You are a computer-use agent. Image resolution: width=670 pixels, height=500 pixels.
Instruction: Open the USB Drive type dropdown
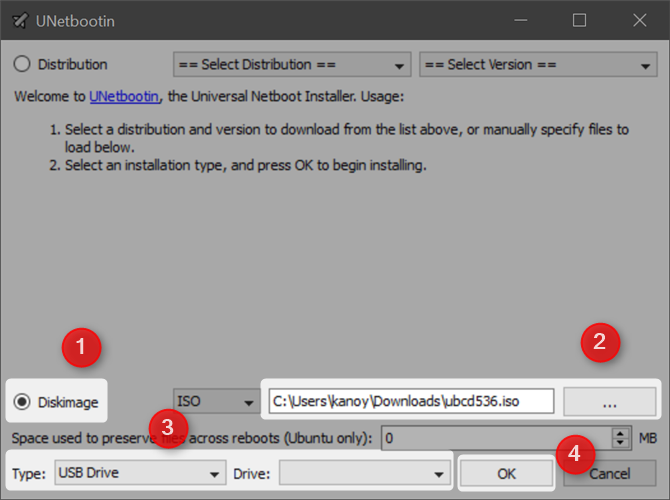tap(140, 473)
